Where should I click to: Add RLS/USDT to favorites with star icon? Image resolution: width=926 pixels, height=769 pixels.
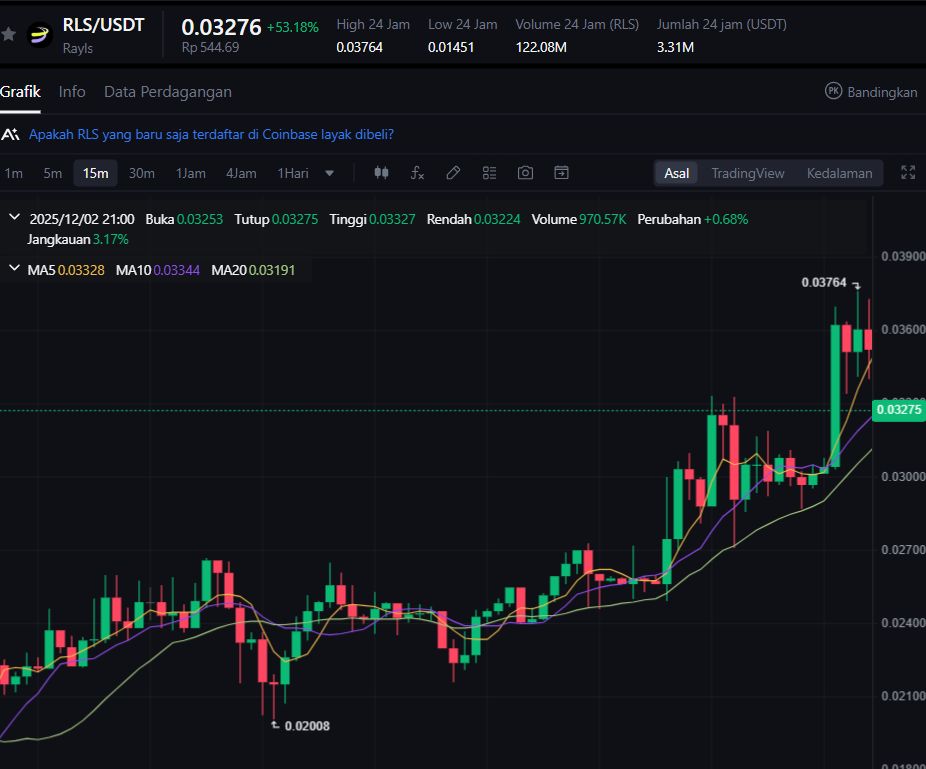pyautogui.click(x=9, y=34)
